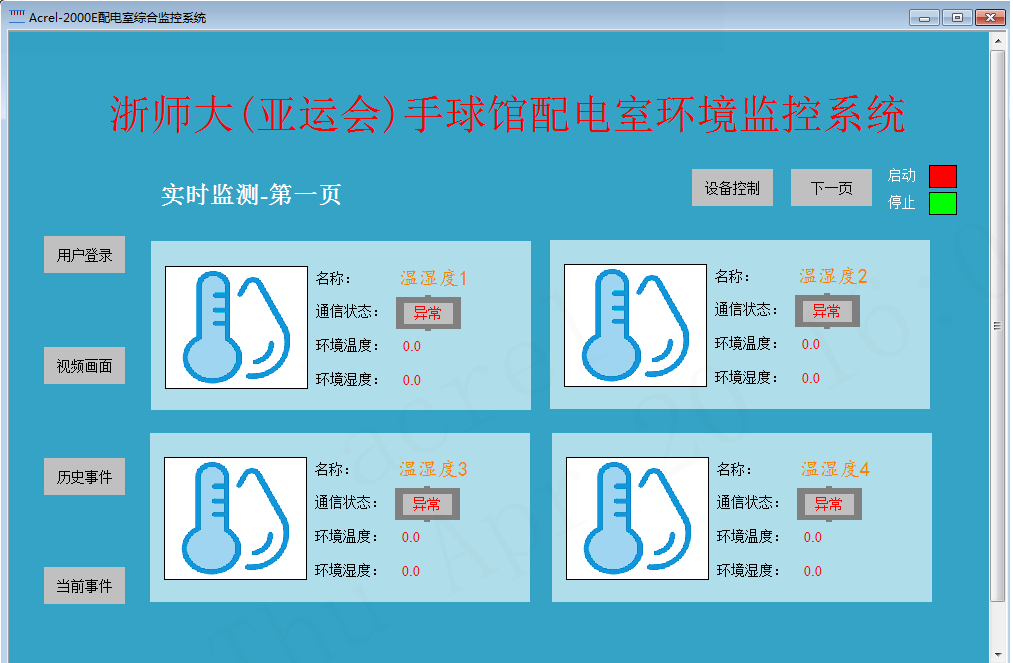Click 异常 status button for 温湿度4
This screenshot has height=663, width=1013.
829,504
